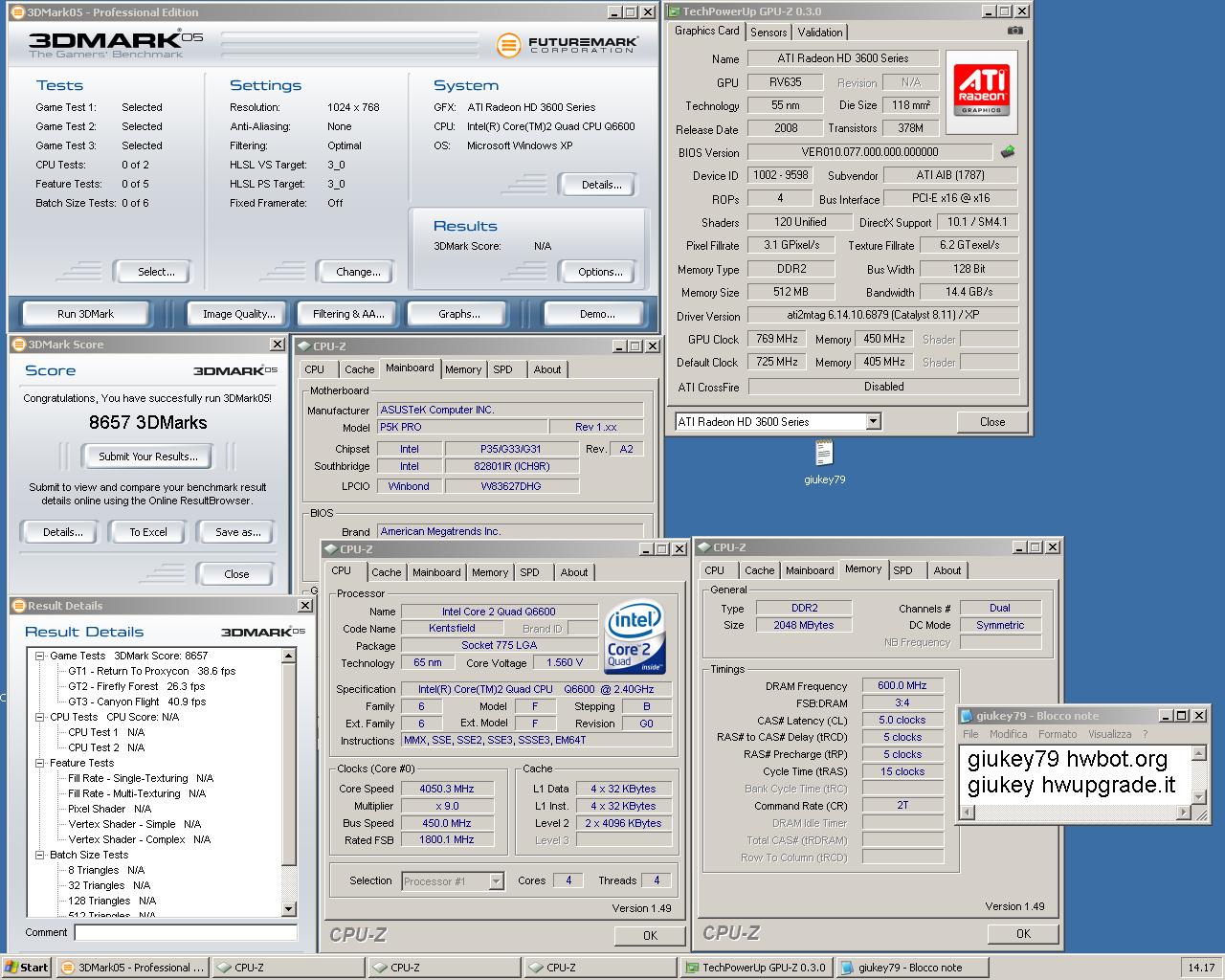Image resolution: width=1225 pixels, height=980 pixels.
Task: Click Submit Your Results button
Action: (x=148, y=457)
